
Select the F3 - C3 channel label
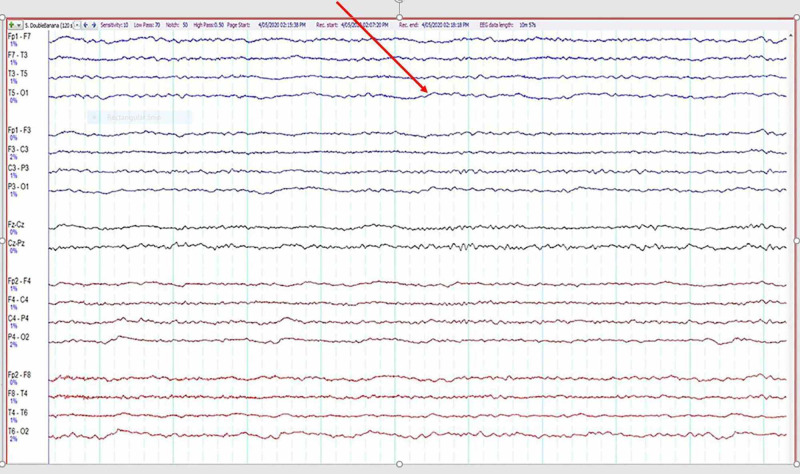point(18,149)
